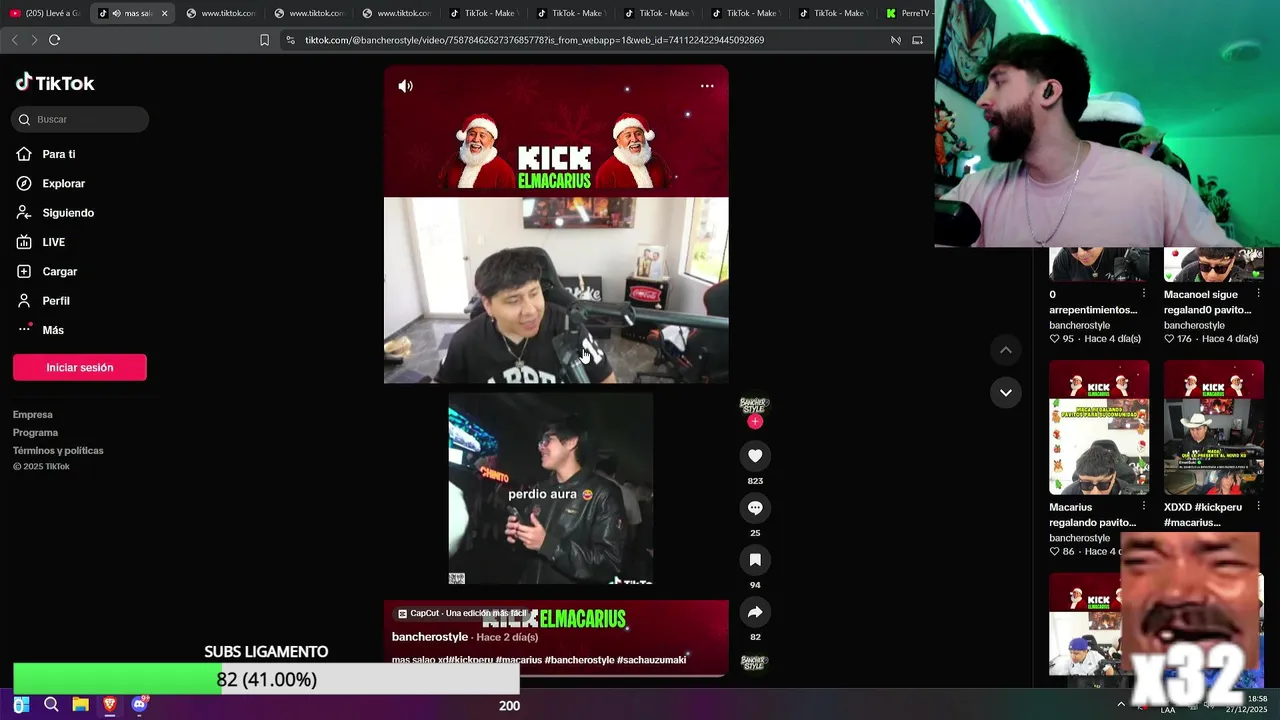Open the bancherostyle username in the video caption
Viewport: 1280px width, 720px height.
430,637
